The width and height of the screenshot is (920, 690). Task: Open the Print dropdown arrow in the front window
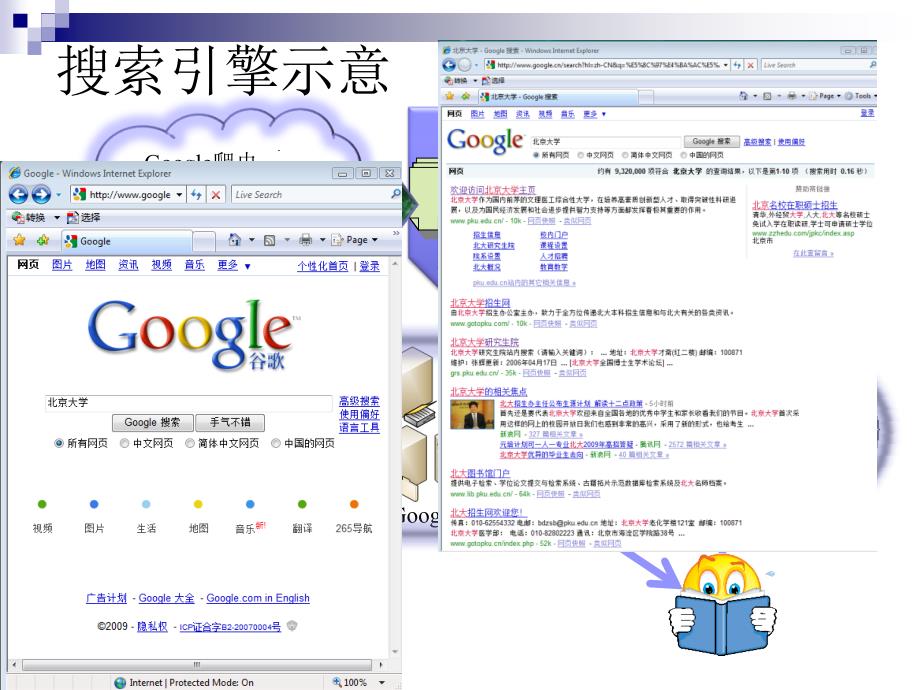coord(322,240)
